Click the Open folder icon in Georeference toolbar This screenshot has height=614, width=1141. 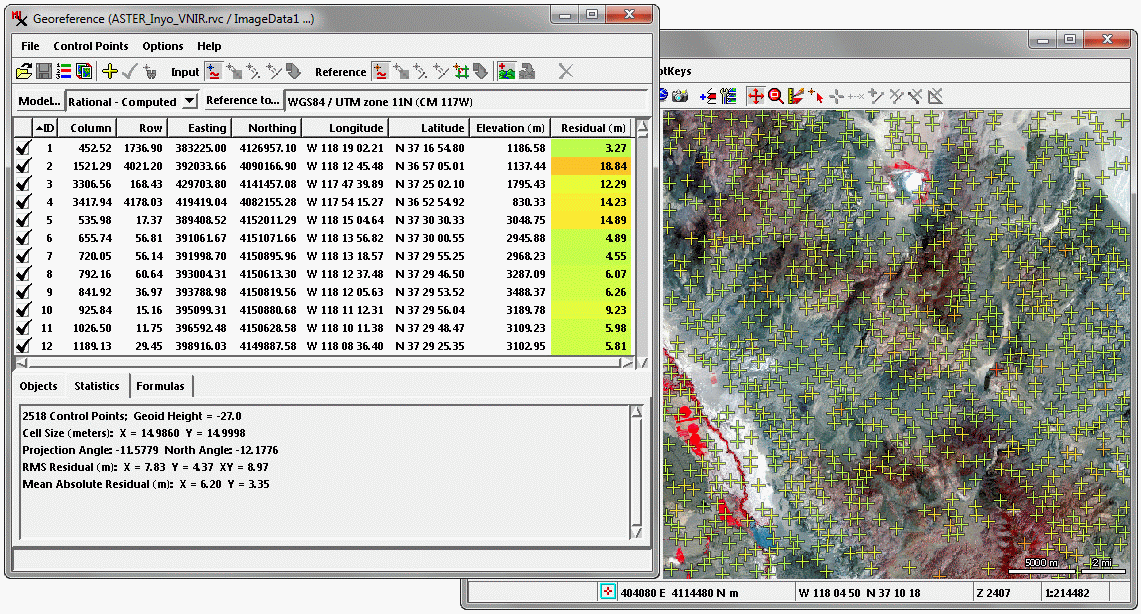coord(24,71)
